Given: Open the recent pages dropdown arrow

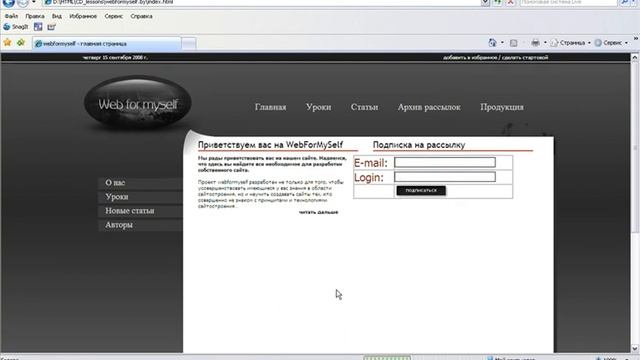Looking at the screenshot, I should click(34, 2).
